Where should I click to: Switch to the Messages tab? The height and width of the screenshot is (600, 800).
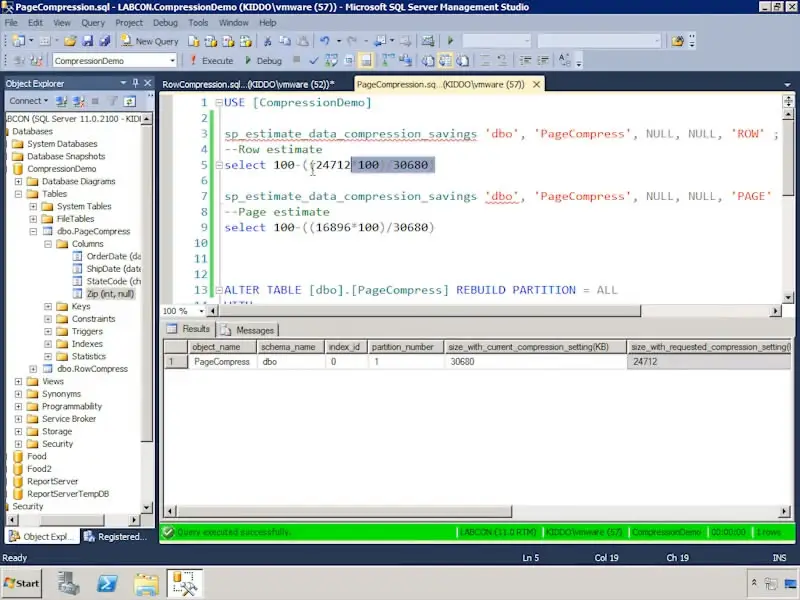click(x=248, y=330)
